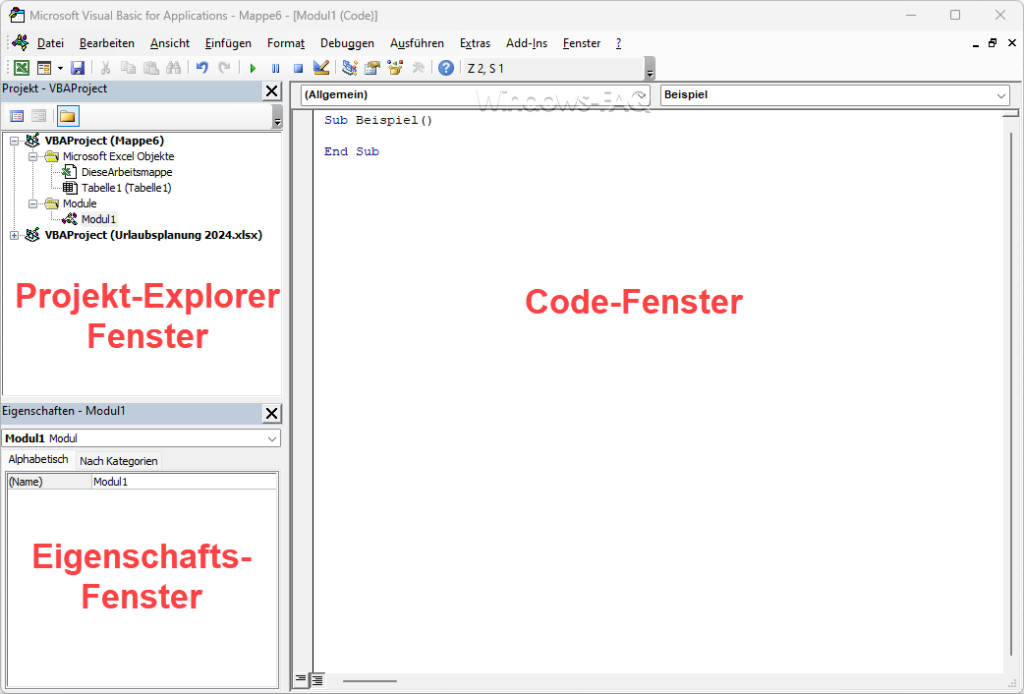Expand VBAProject (Urlaubsplanung 2024.xlsx) node
Viewport: 1024px width, 694px height.
14,235
